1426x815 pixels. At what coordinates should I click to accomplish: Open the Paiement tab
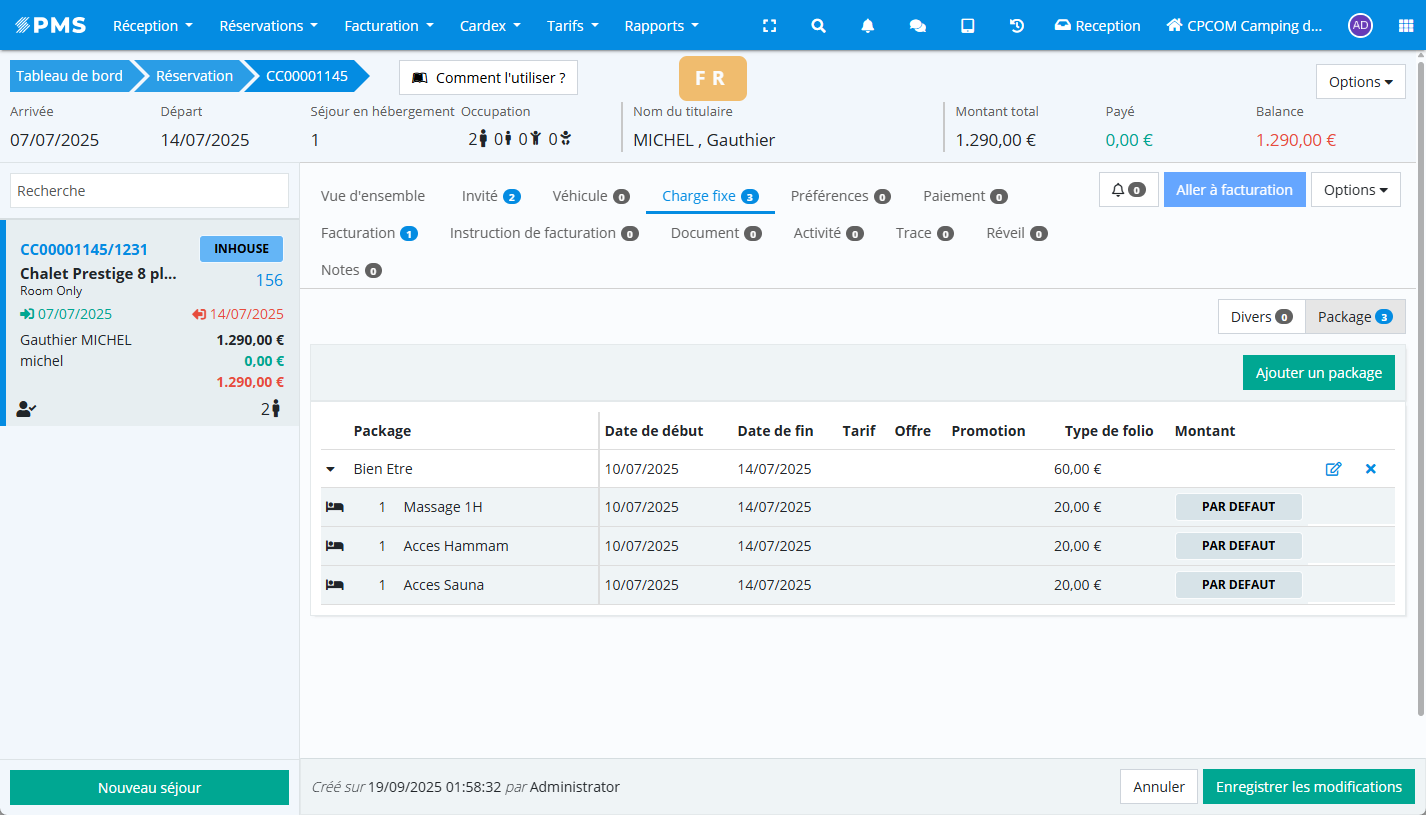[x=964, y=196]
